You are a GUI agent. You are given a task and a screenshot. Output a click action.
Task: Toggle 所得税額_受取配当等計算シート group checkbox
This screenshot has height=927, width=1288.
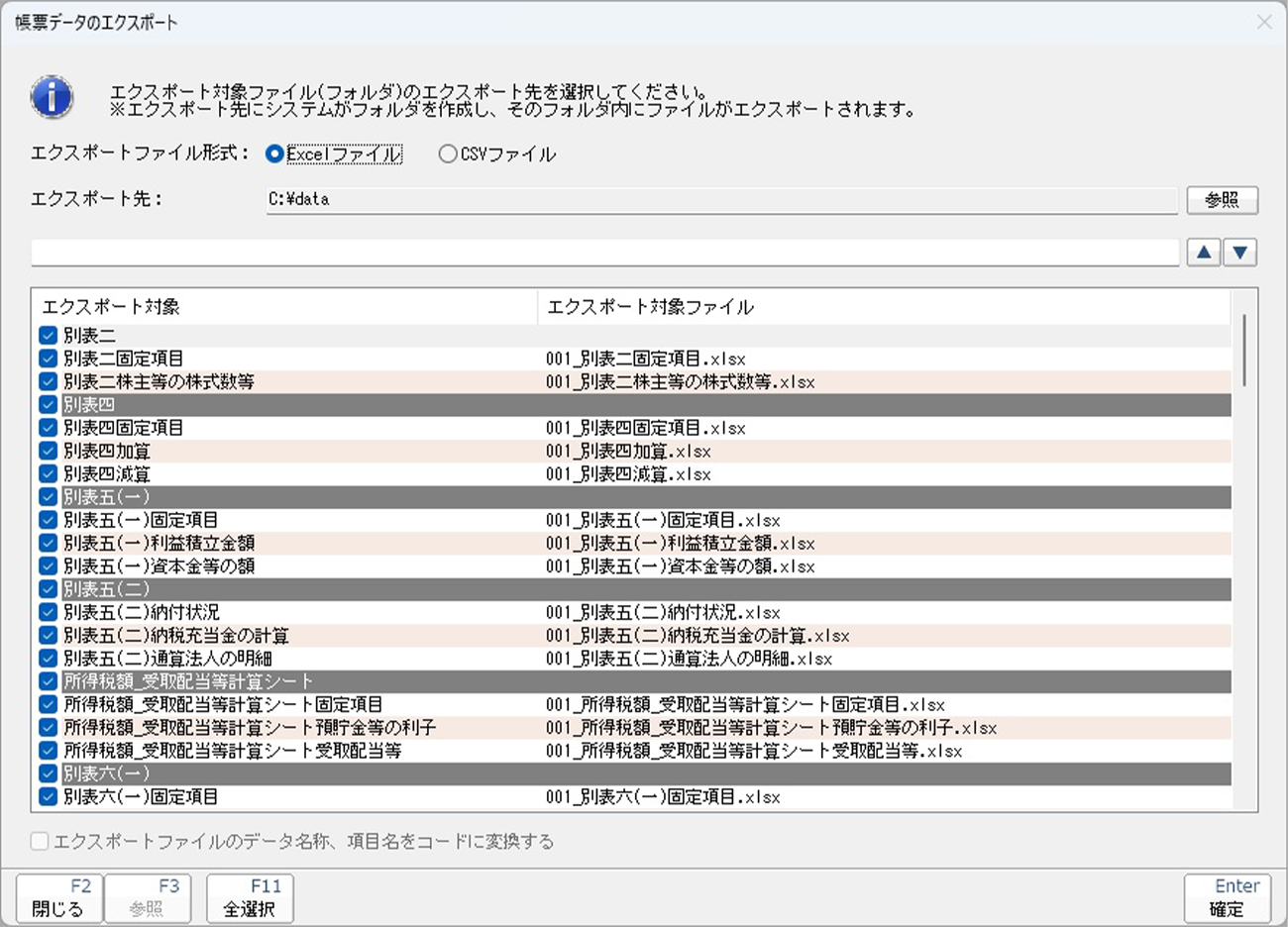pyautogui.click(x=48, y=681)
